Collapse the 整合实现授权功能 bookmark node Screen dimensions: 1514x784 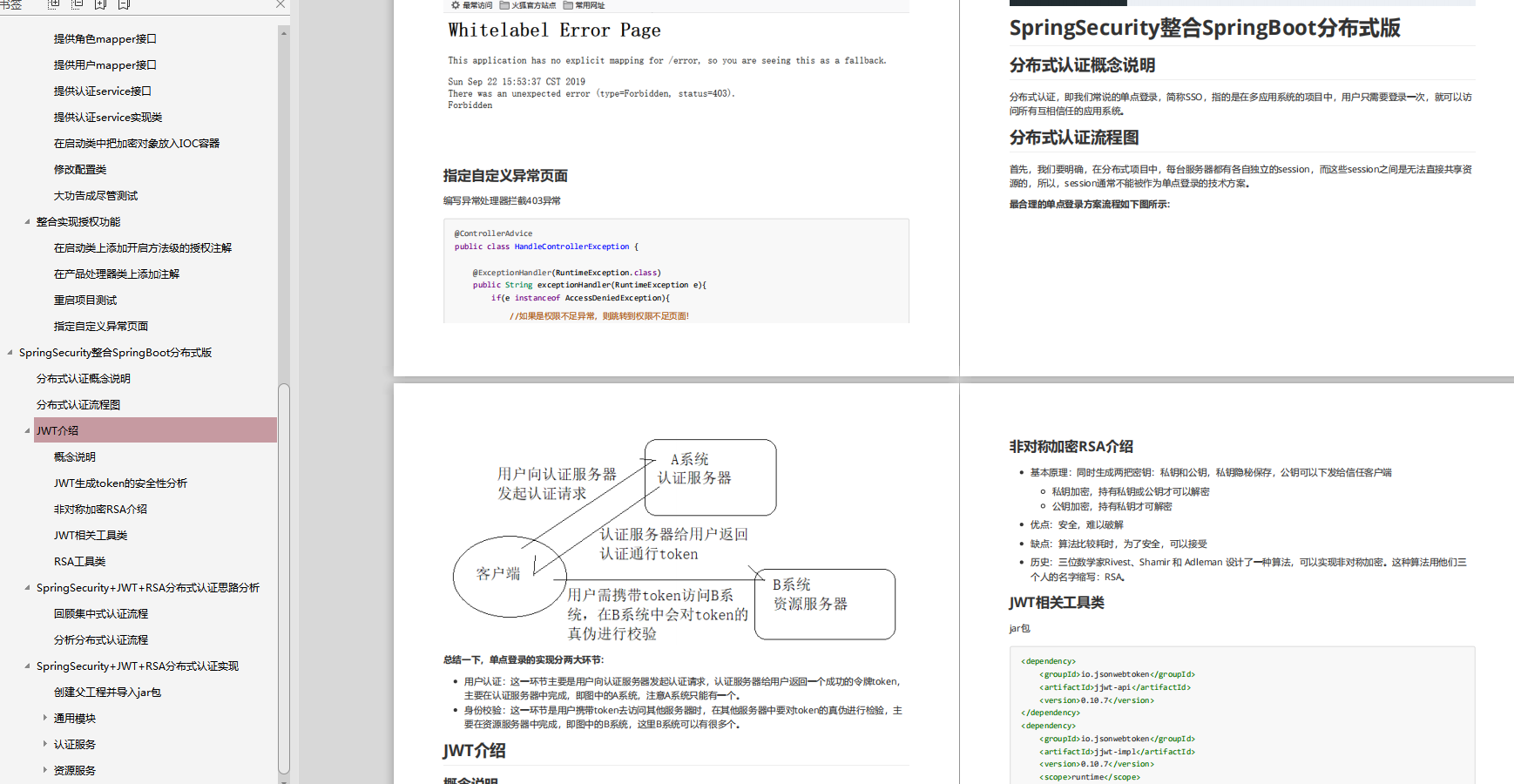point(27,222)
